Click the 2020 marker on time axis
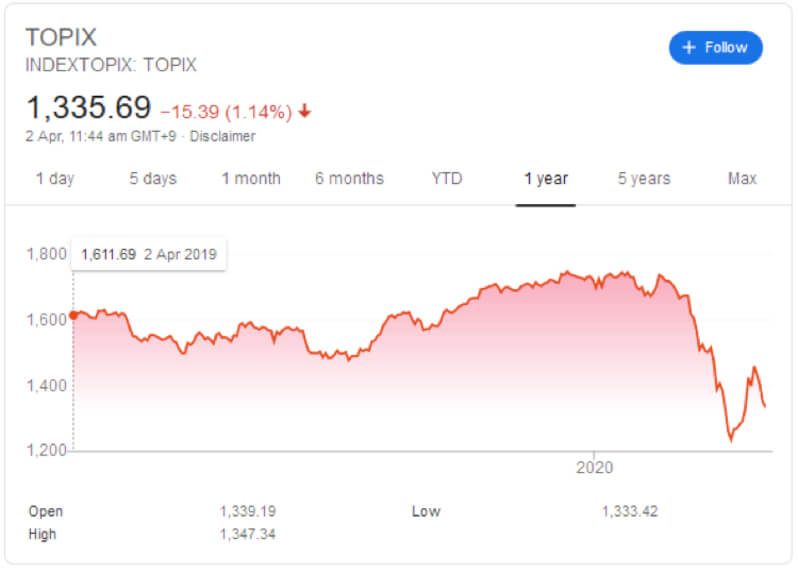The image size is (798, 572). click(594, 467)
